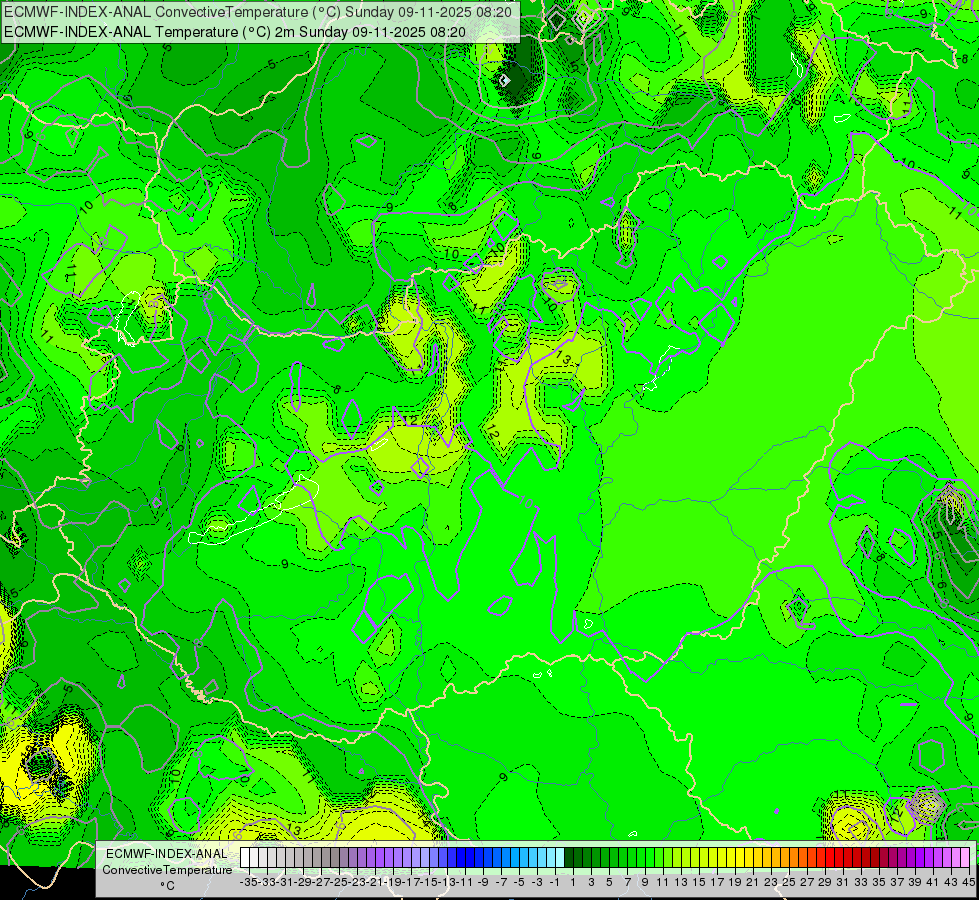The width and height of the screenshot is (979, 900).
Task: Click the ConvectiveTemperature title line at top
Action: 257,12
